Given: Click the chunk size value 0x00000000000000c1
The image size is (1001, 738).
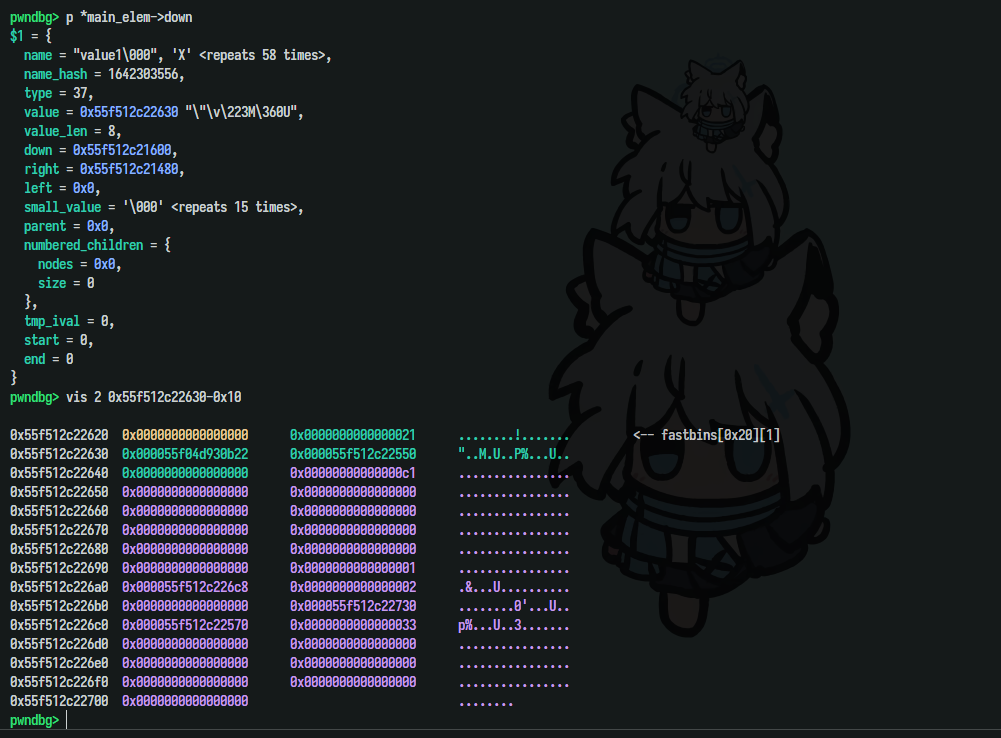Looking at the screenshot, I should 353,473.
